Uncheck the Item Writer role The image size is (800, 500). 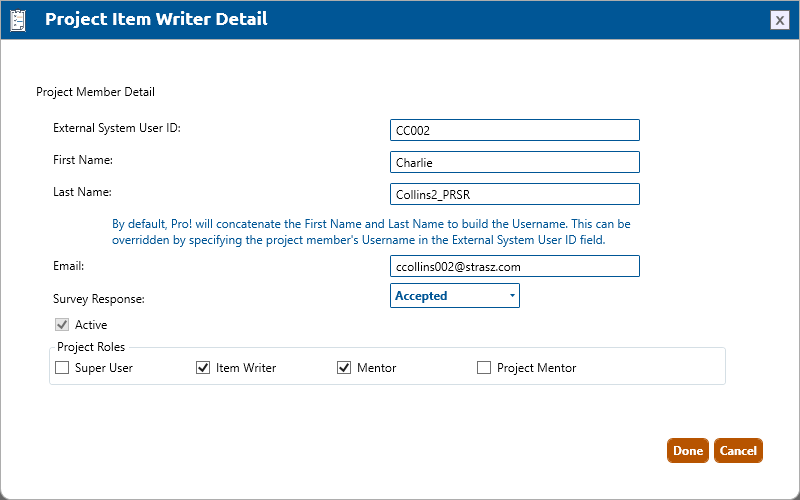tap(203, 368)
